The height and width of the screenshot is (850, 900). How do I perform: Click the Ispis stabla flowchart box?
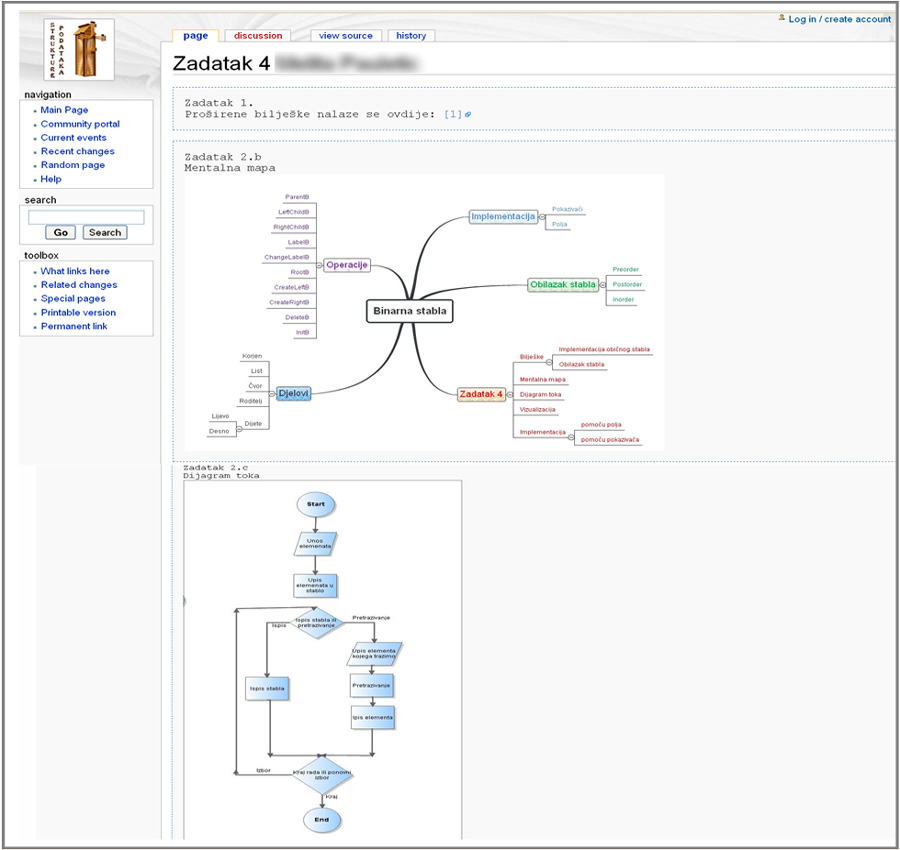click(x=267, y=688)
